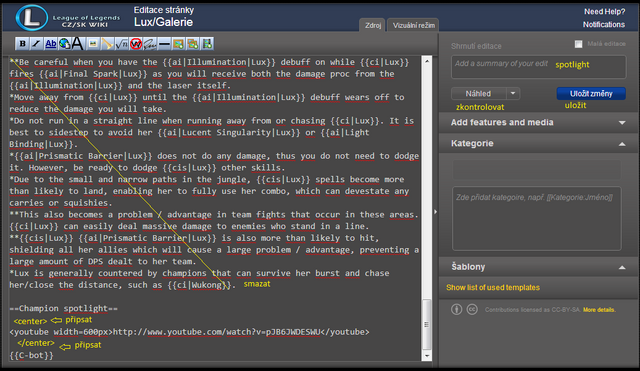The width and height of the screenshot is (640, 371).
Task: Click the category name text area
Action: (x=537, y=218)
